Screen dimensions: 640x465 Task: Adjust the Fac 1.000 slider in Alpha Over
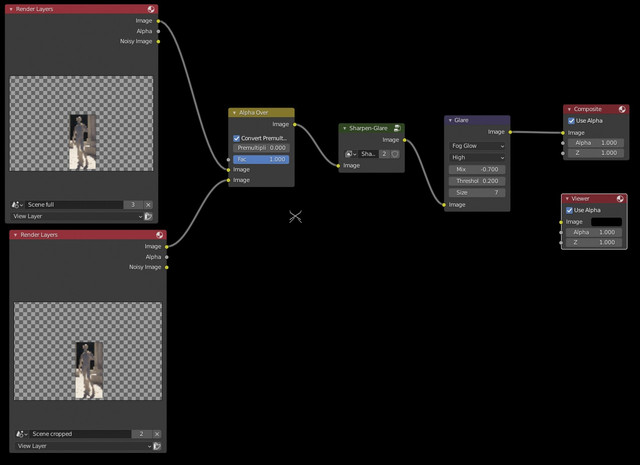click(x=261, y=159)
